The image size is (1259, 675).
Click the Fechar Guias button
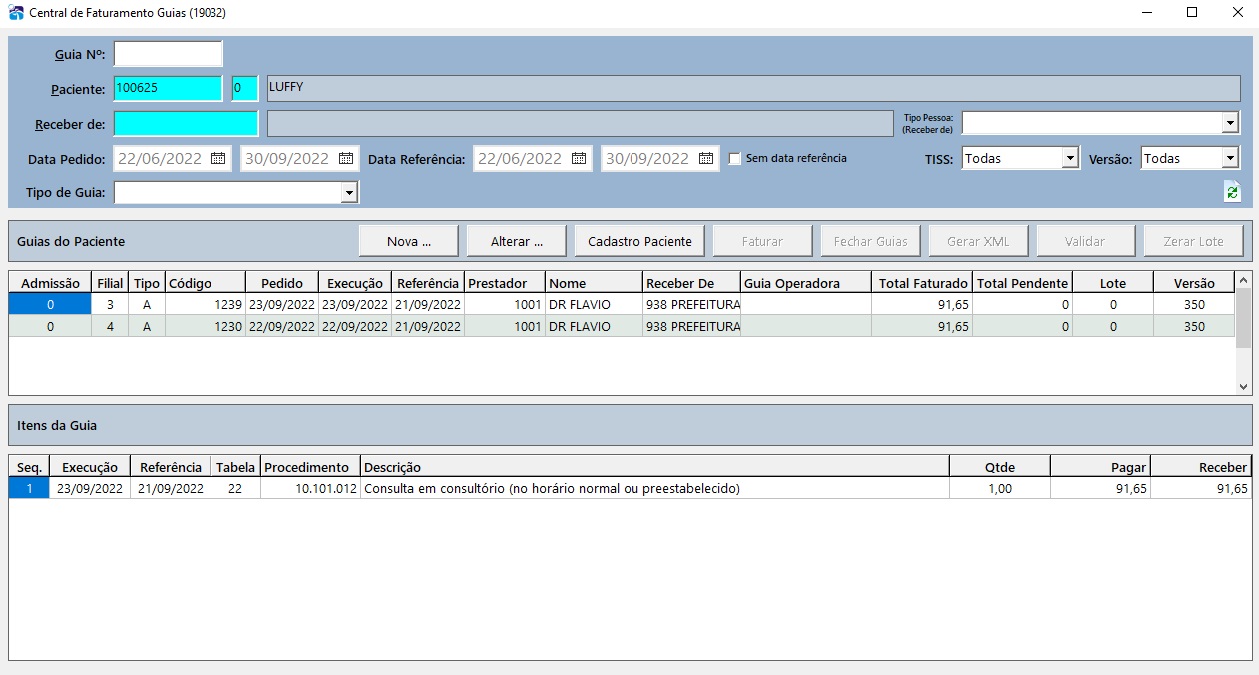pos(870,241)
